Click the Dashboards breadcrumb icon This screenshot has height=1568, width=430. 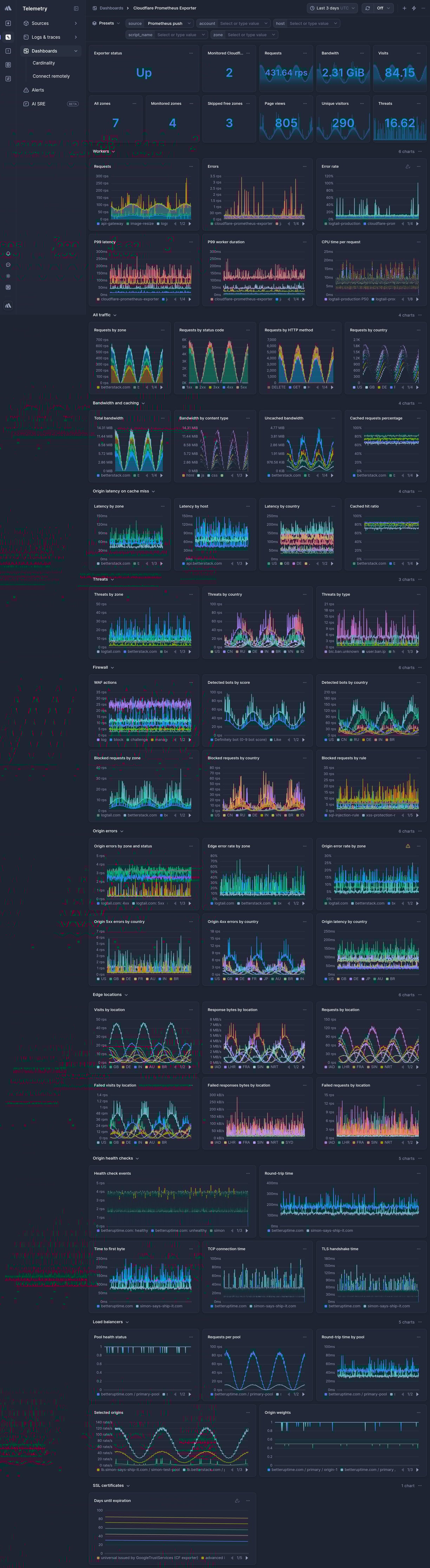[95, 8]
